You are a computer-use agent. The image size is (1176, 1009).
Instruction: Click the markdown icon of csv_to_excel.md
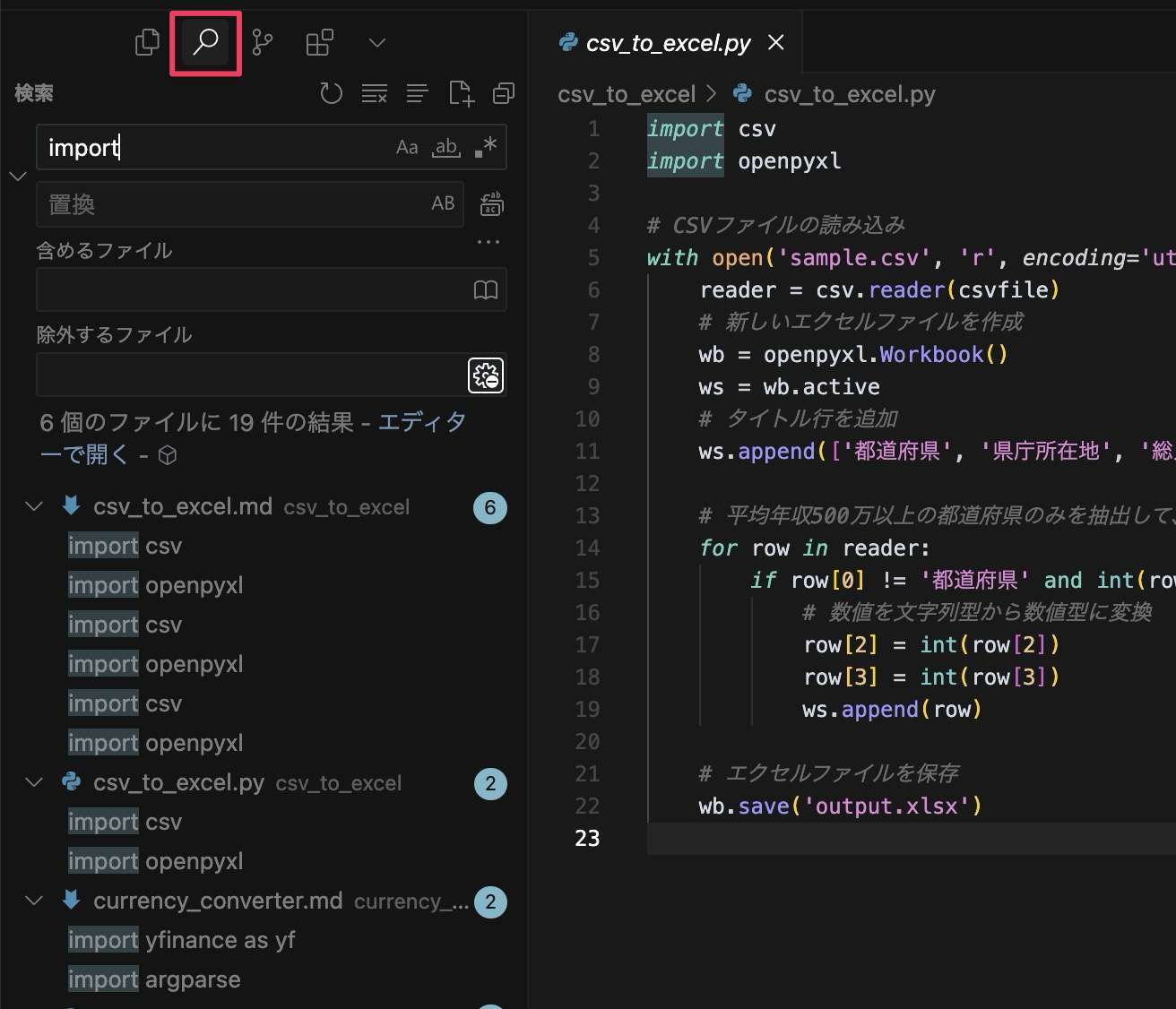point(71,504)
